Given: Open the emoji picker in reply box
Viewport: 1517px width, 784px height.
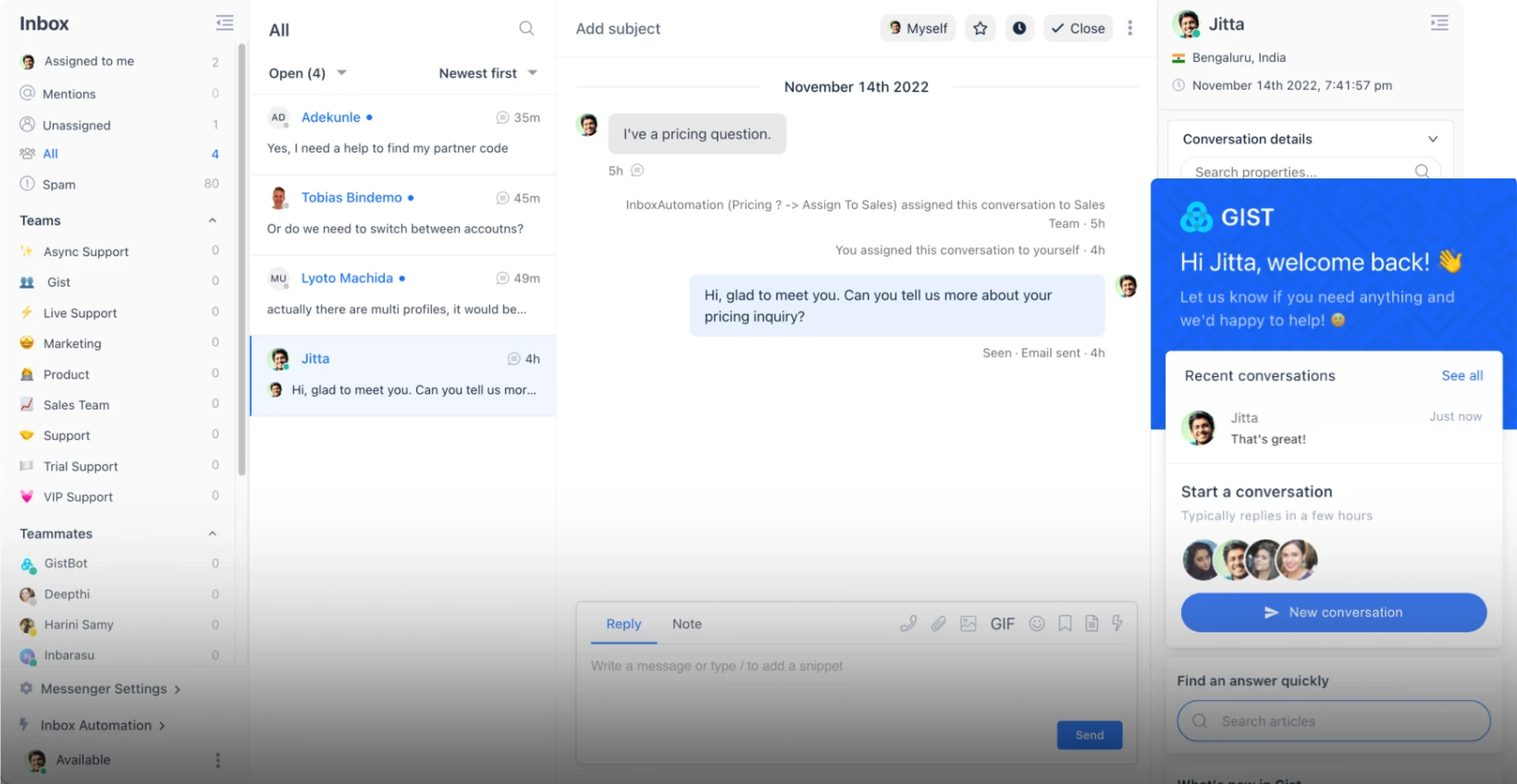Looking at the screenshot, I should coord(1037,624).
